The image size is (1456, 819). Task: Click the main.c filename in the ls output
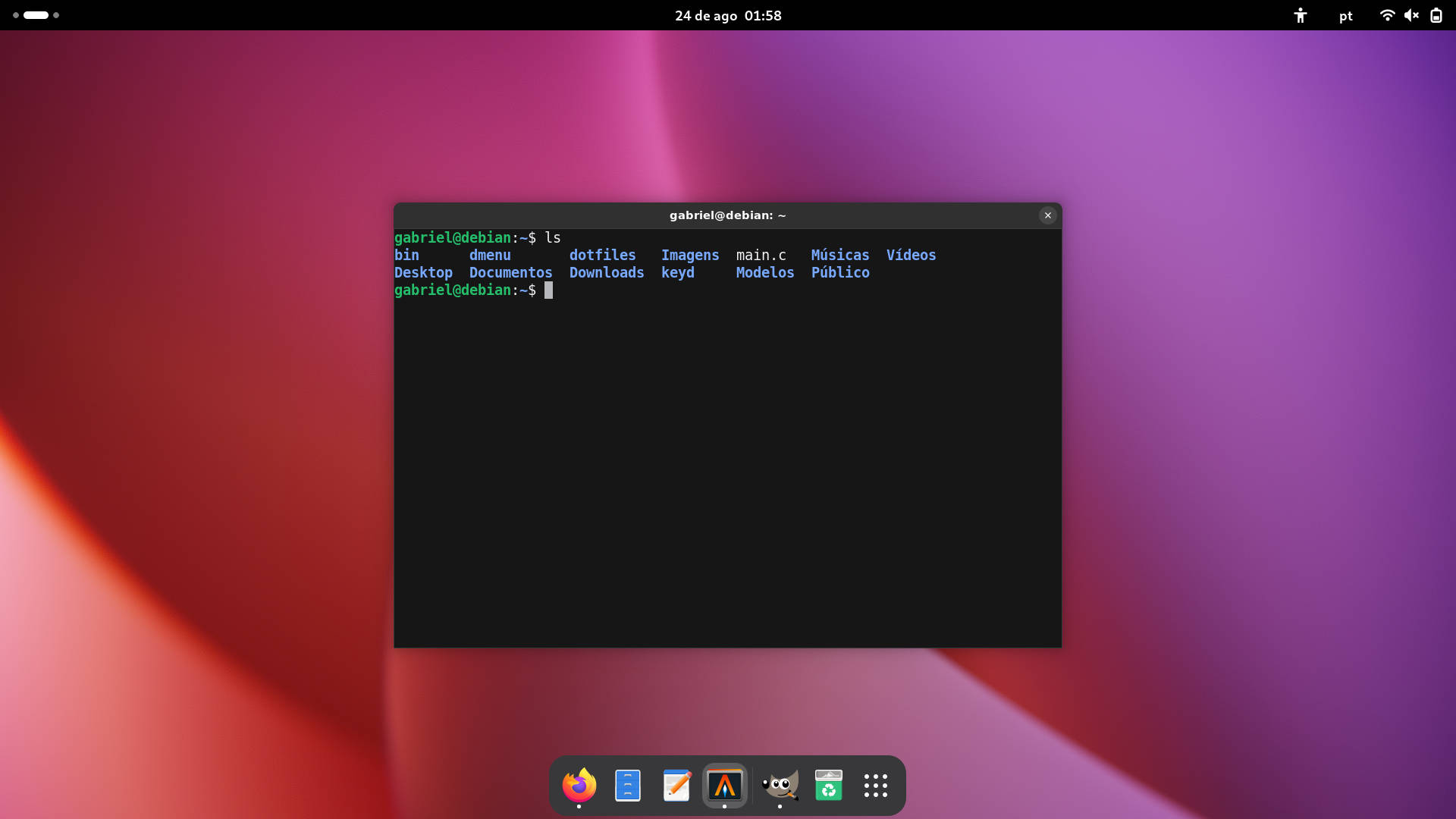tap(760, 255)
